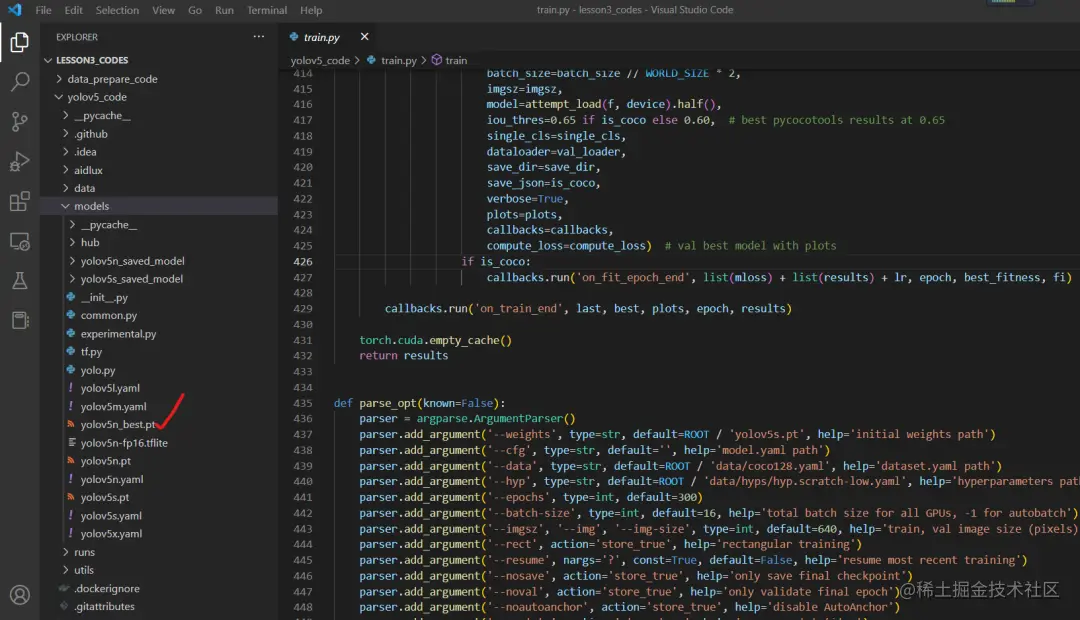1080x620 pixels.
Task: Open the notebook-style icon below the Testing flask
Action: point(19,320)
